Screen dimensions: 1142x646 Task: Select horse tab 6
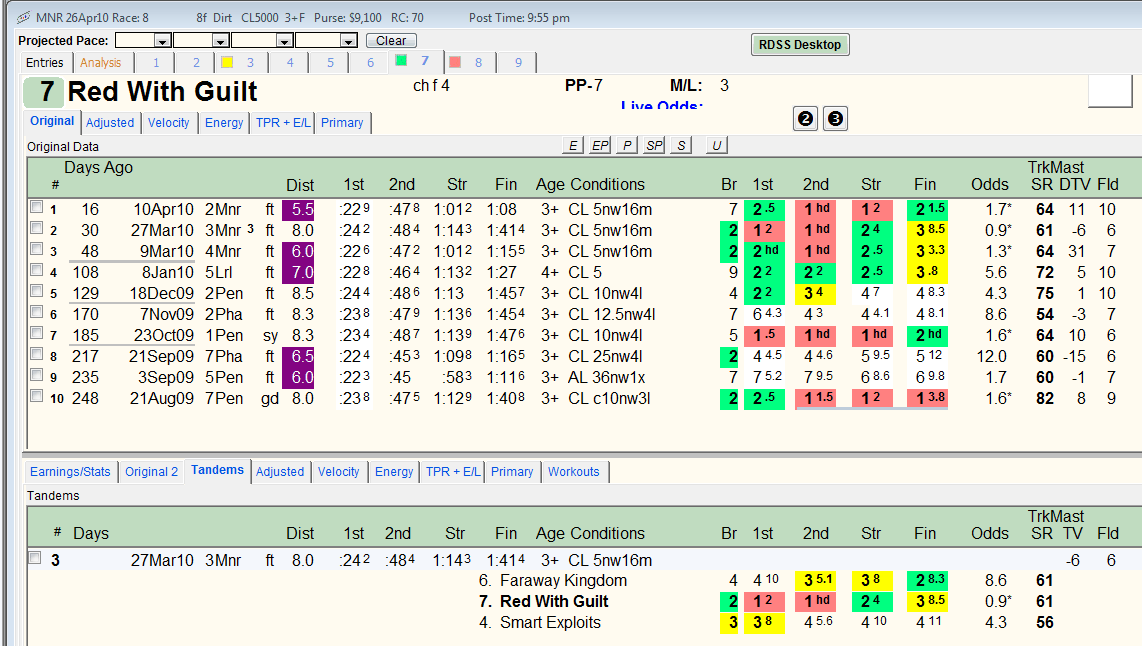click(370, 63)
